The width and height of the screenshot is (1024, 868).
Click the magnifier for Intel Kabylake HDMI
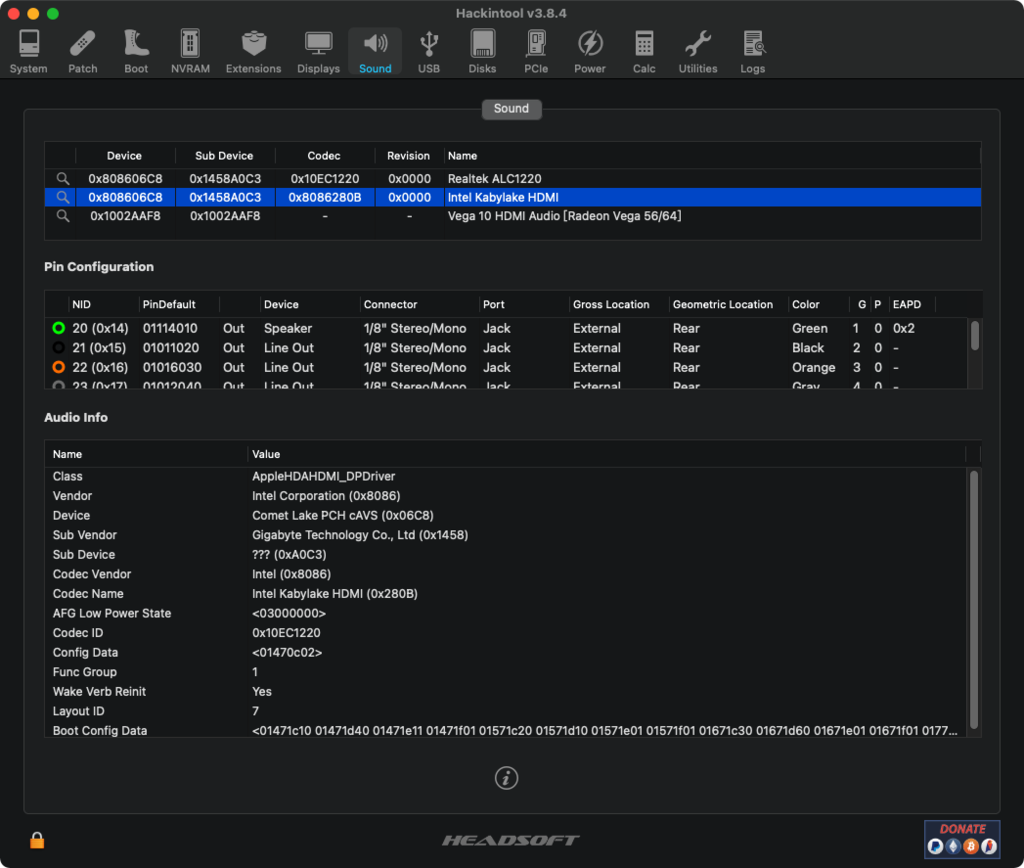[63, 197]
